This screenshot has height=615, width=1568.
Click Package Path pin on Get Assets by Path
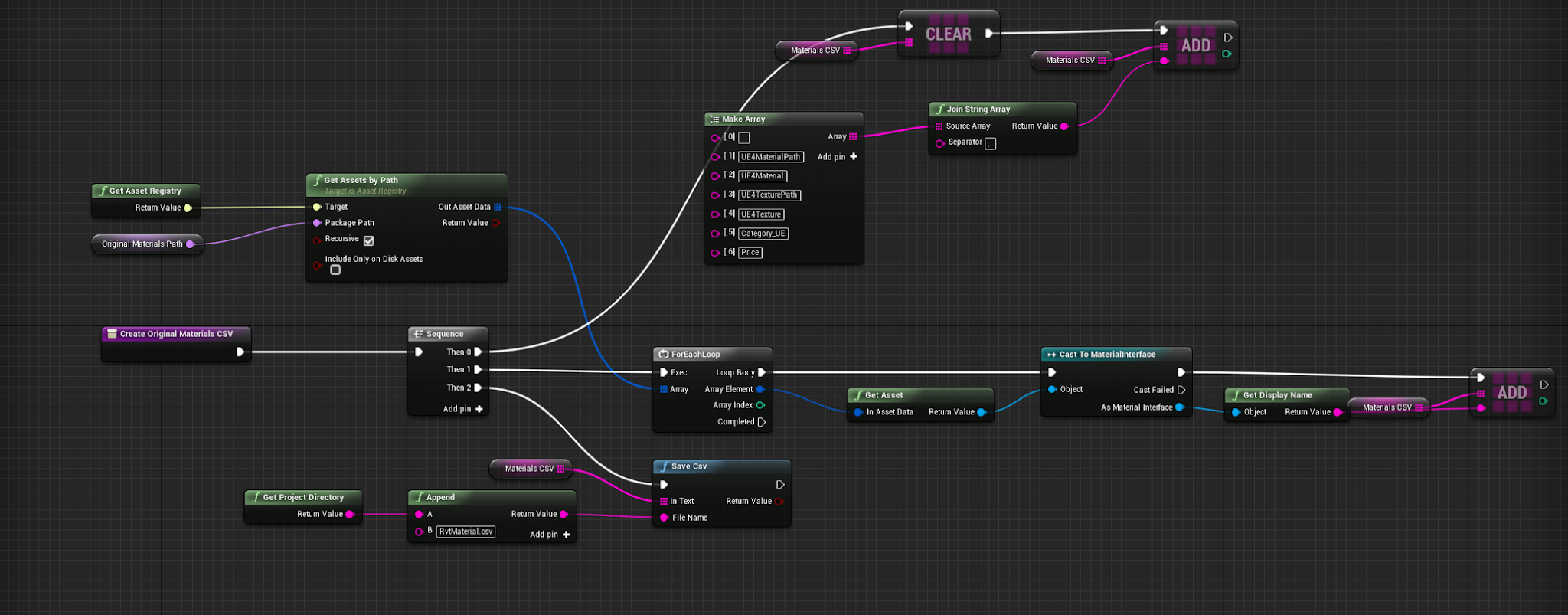click(x=317, y=223)
